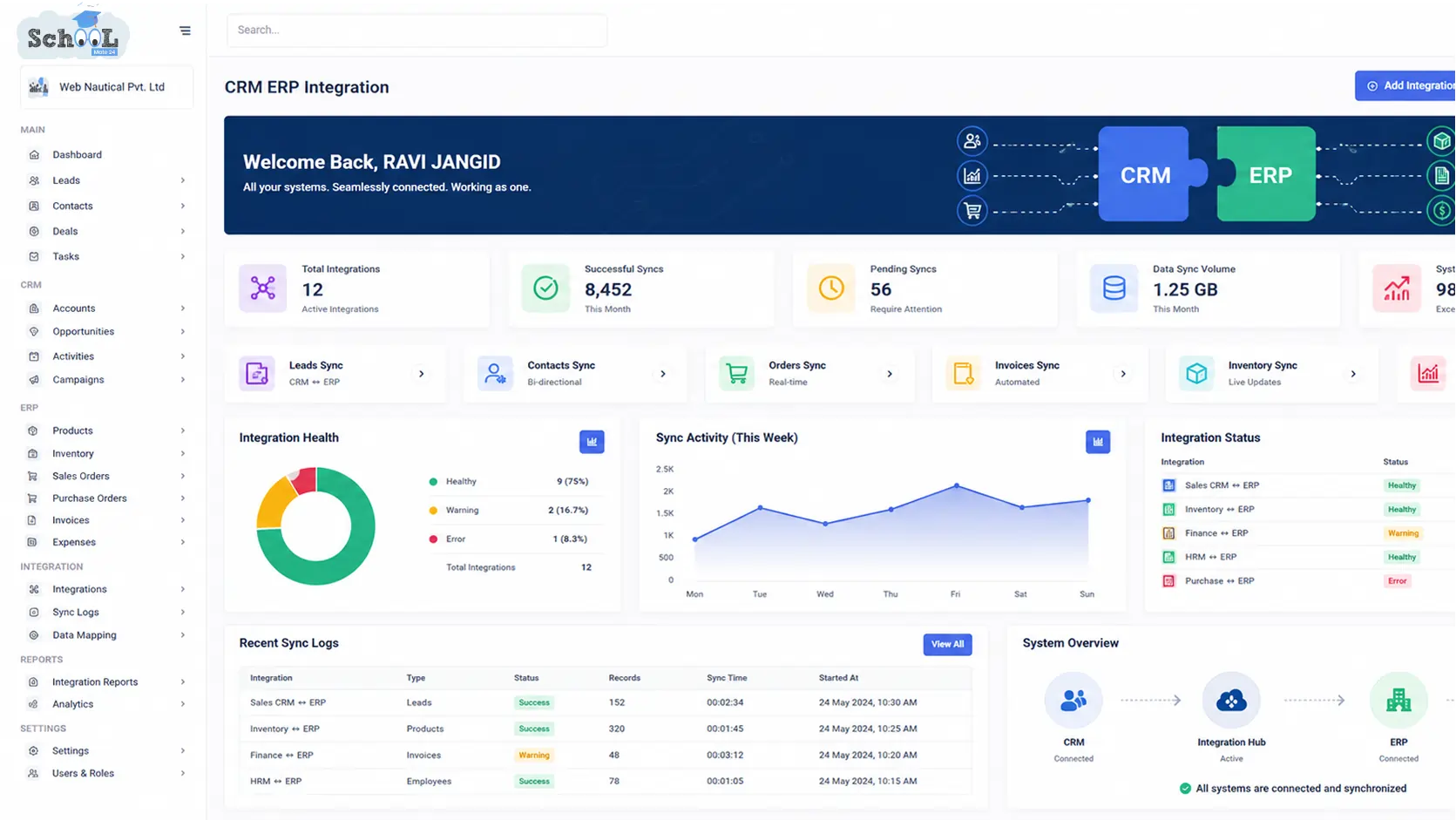Click the yellow Warning legend dot

[433, 511]
